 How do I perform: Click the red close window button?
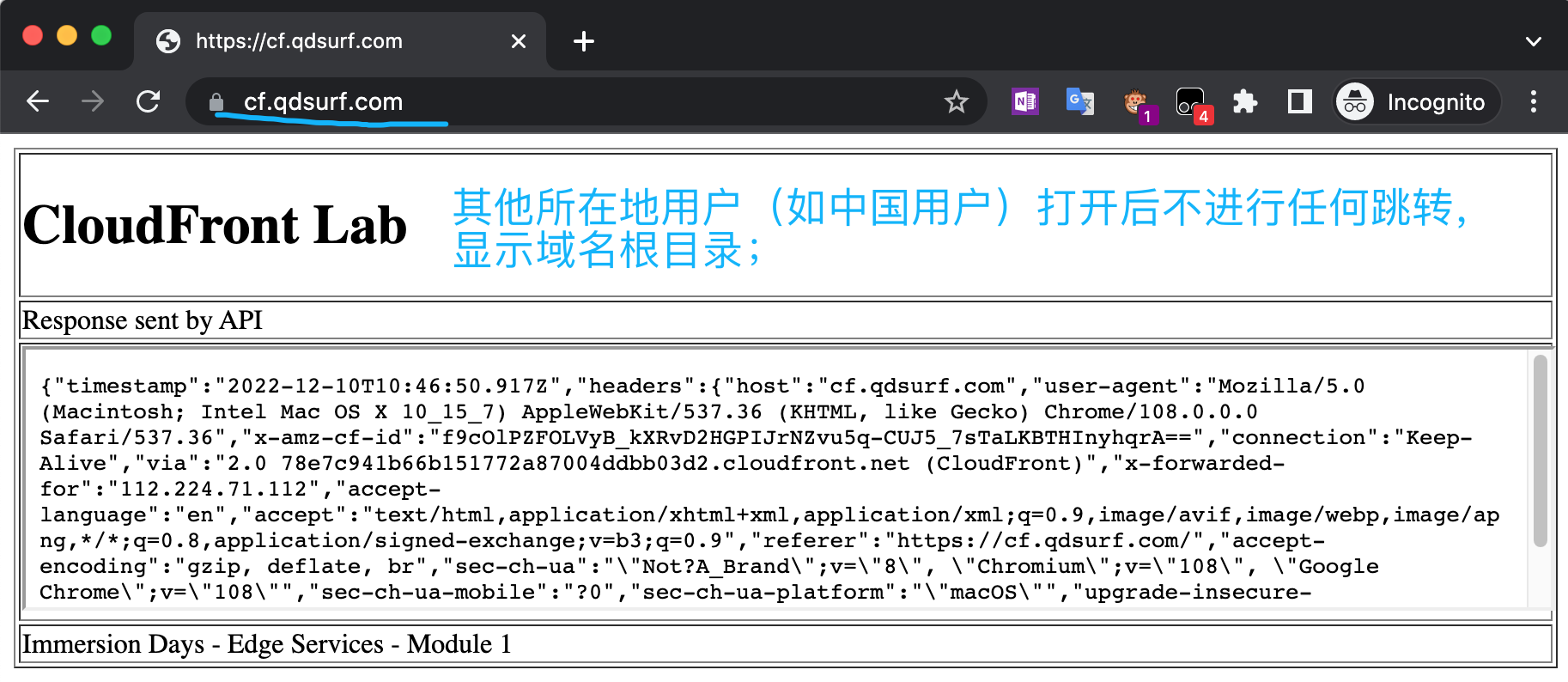pyautogui.click(x=33, y=35)
